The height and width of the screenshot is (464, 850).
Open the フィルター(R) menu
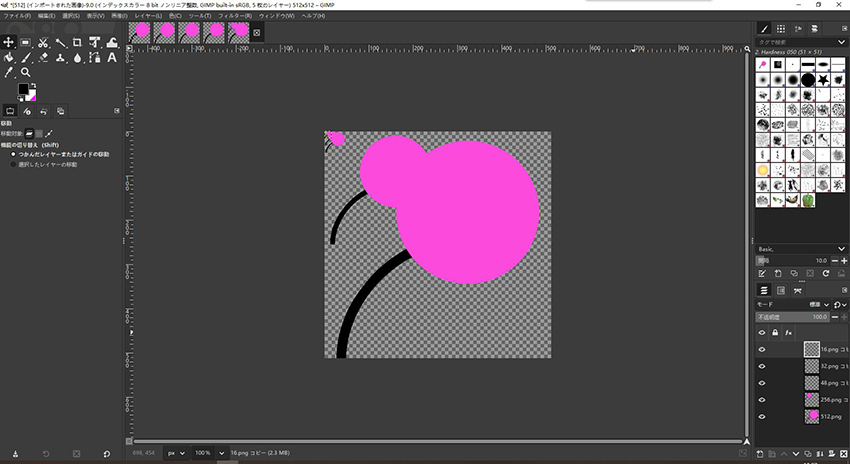click(x=235, y=16)
